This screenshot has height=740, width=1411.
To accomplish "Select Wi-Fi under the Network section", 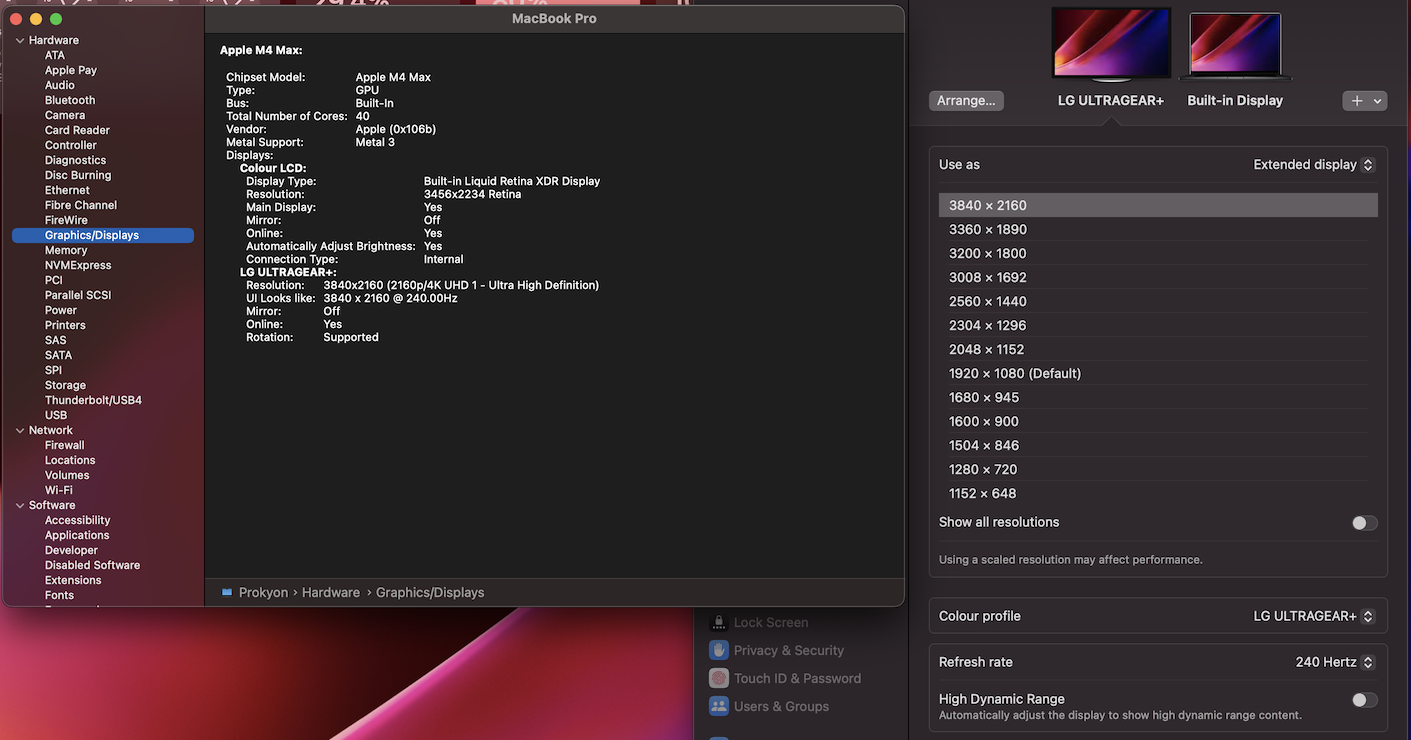I will click(x=59, y=489).
